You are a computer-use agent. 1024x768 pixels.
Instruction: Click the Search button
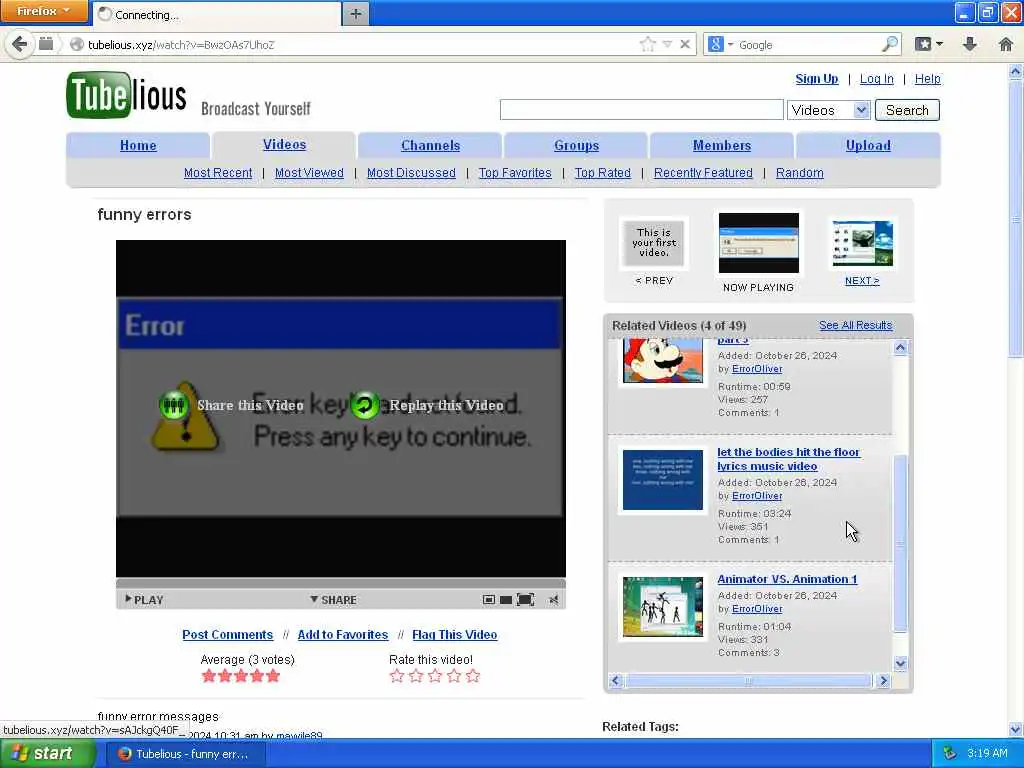coord(907,110)
